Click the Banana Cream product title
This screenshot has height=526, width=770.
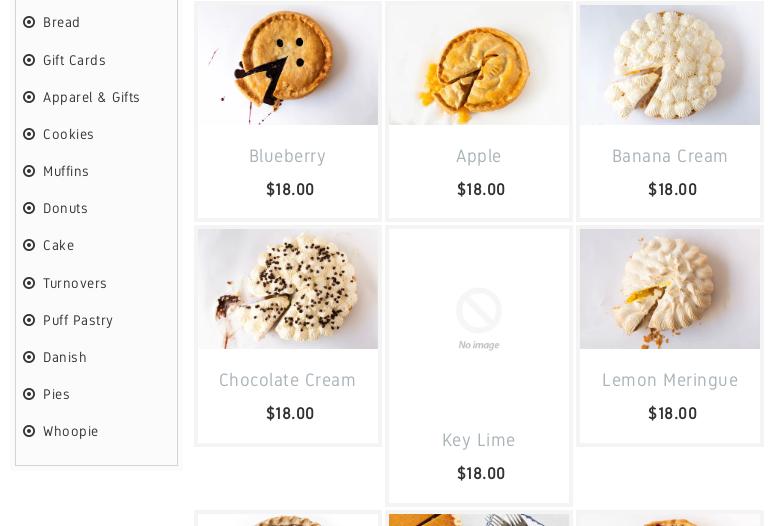point(670,156)
